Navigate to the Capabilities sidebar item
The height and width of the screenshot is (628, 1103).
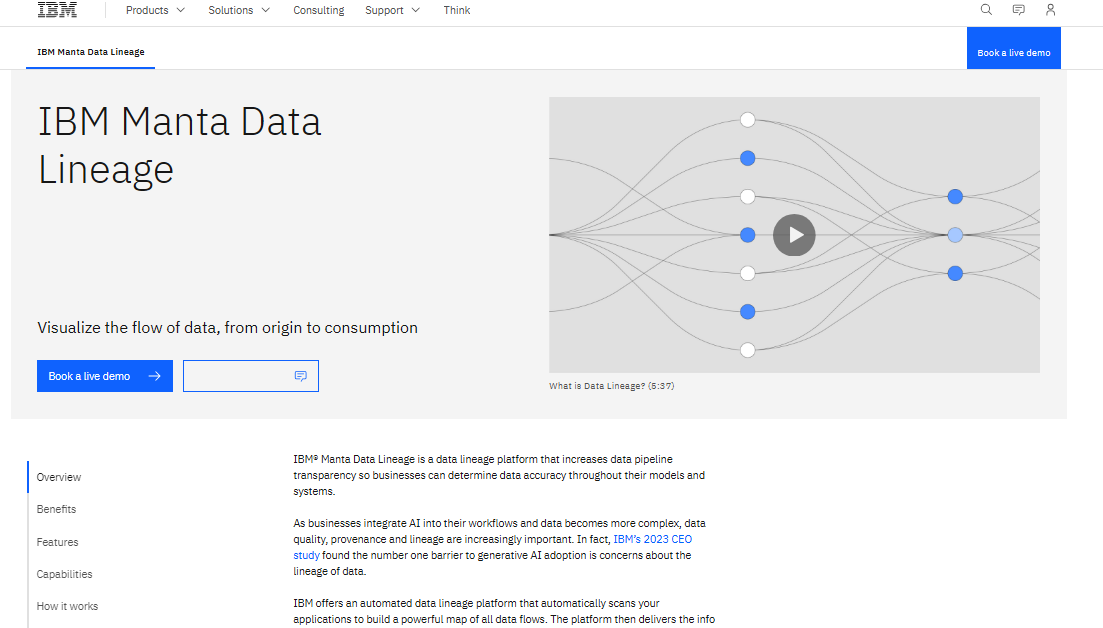pos(64,574)
